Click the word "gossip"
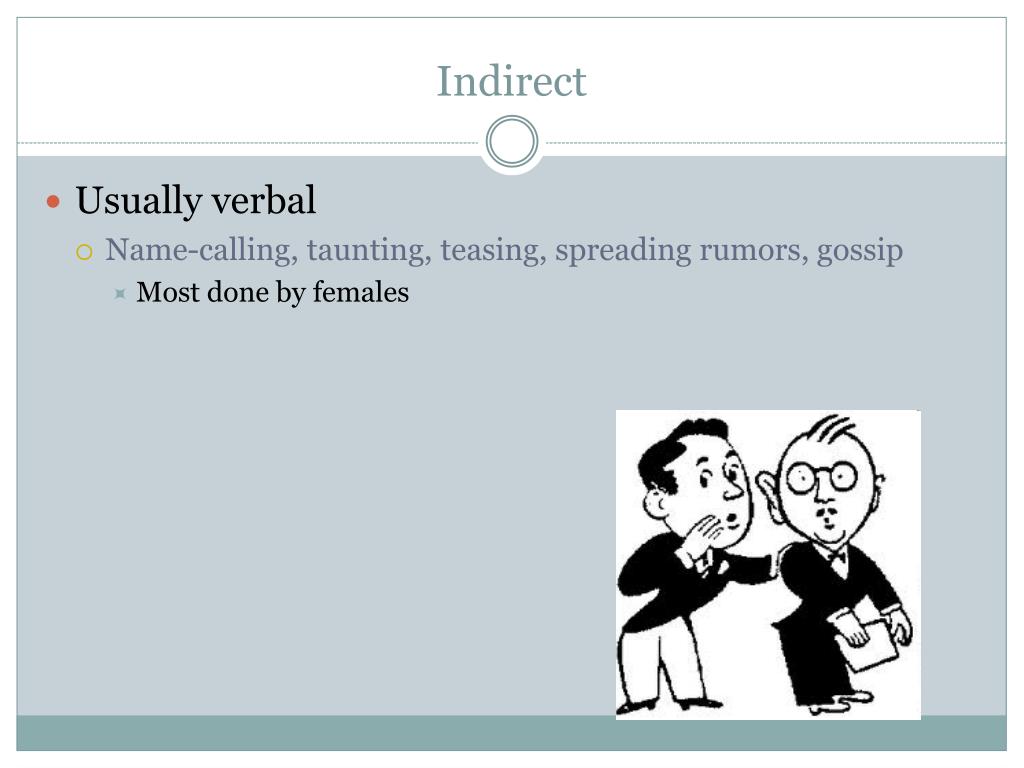 [x=860, y=250]
